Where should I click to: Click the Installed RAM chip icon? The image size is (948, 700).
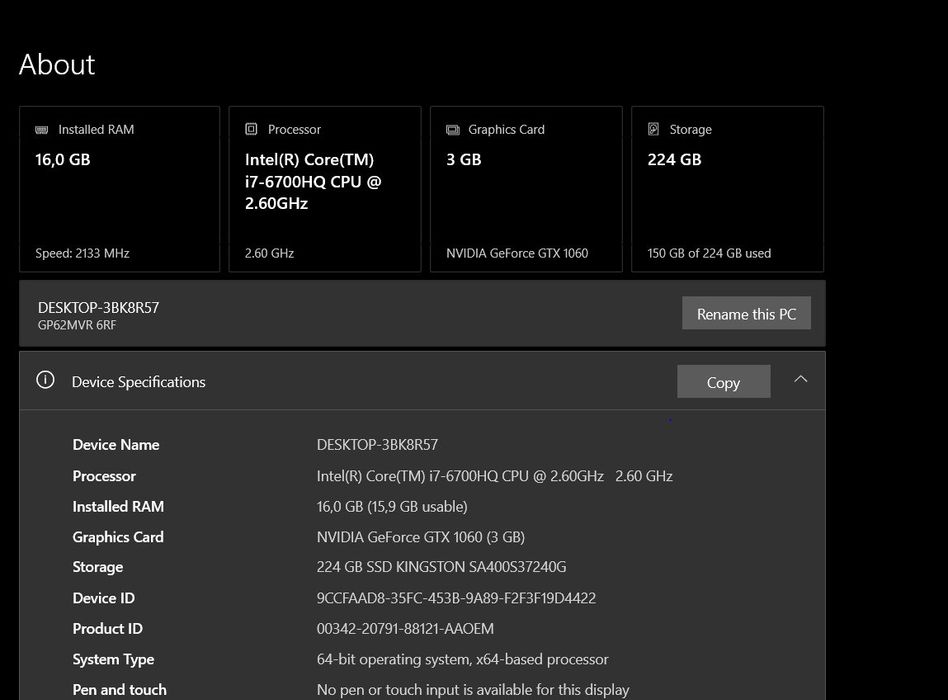[42, 130]
